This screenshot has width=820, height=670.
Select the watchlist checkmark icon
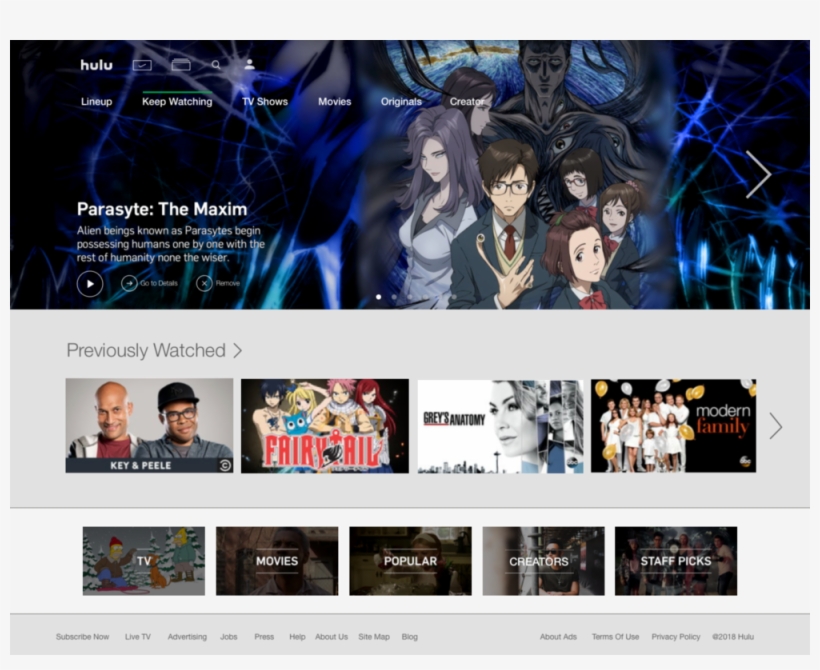[142, 63]
